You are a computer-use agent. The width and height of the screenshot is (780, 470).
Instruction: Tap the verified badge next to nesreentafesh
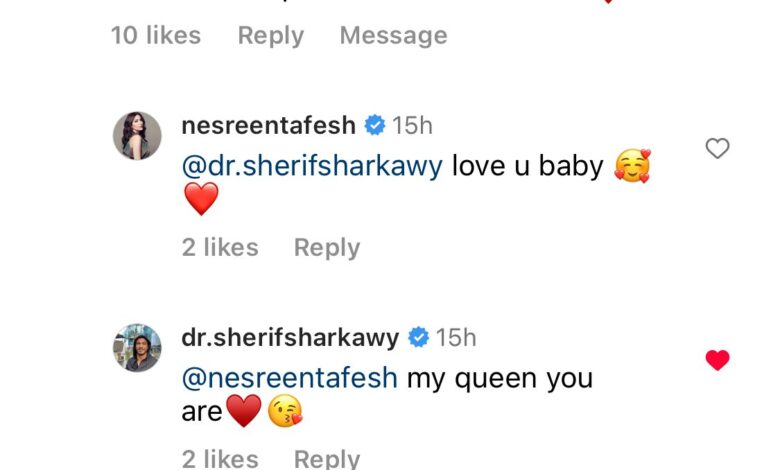point(375,125)
